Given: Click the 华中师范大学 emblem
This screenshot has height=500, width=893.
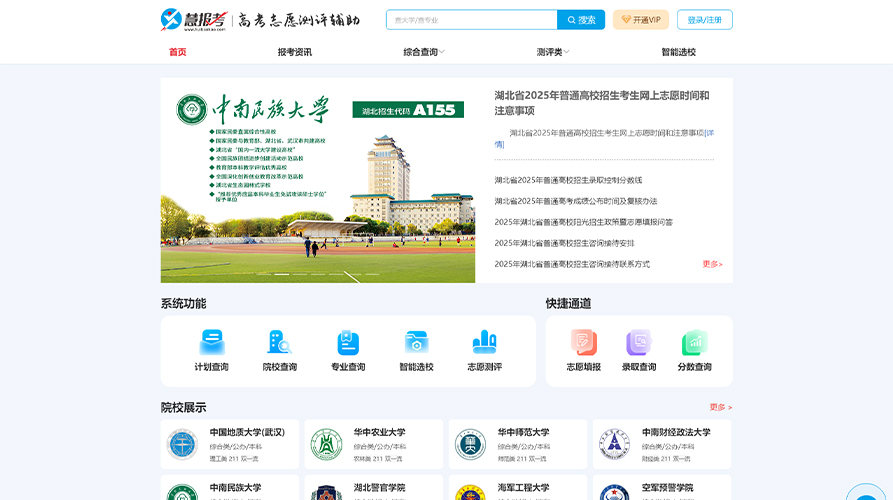Looking at the screenshot, I should pyautogui.click(x=470, y=444).
